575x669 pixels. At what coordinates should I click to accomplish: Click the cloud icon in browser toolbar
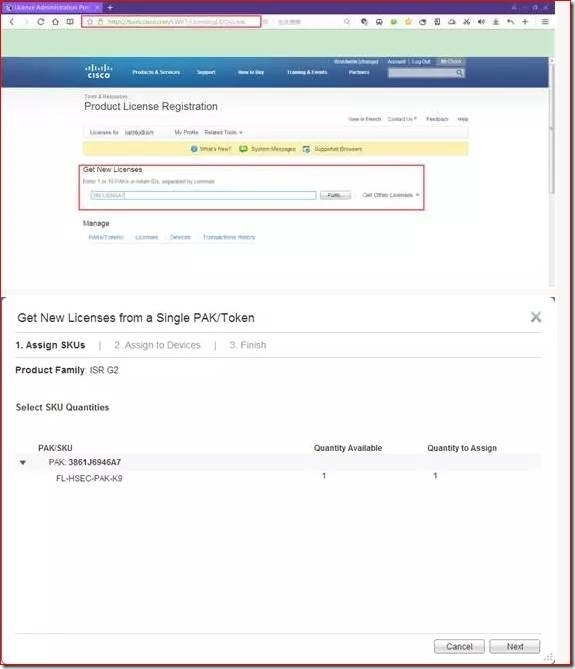(x=452, y=21)
